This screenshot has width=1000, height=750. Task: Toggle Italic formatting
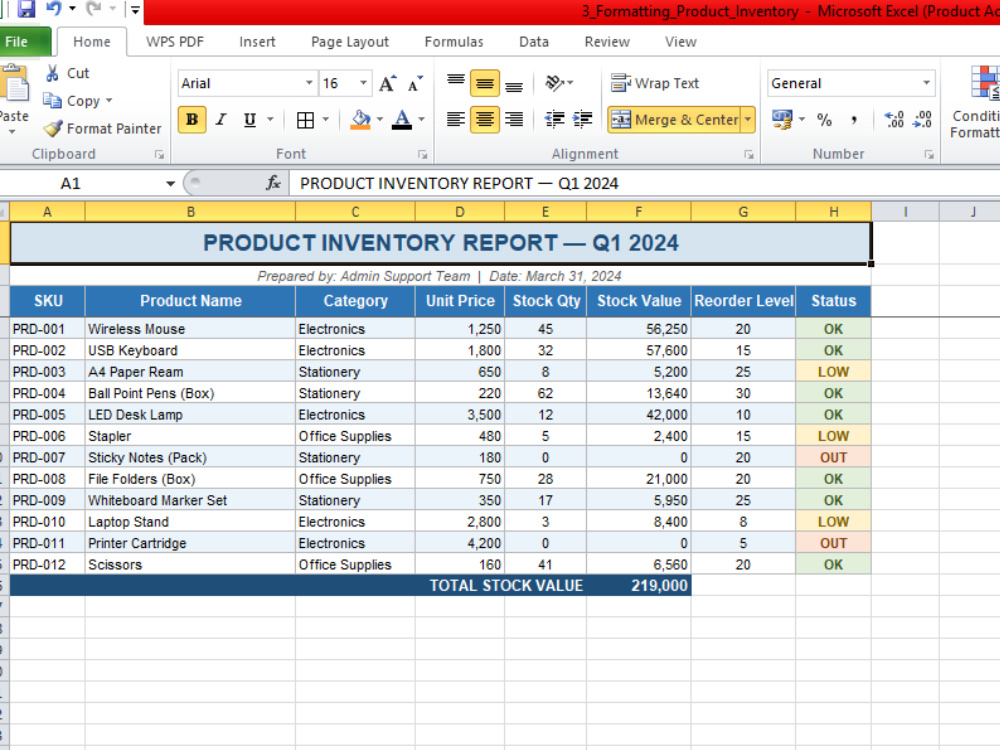click(221, 120)
